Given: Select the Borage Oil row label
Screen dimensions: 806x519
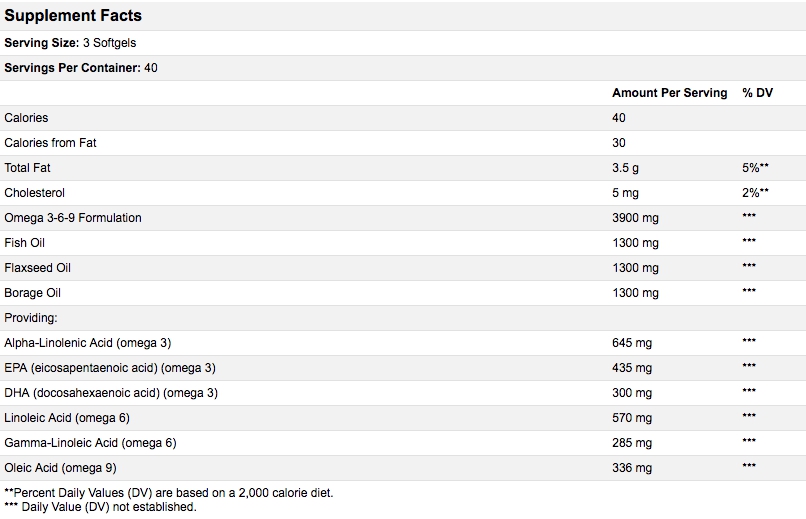Looking at the screenshot, I should (33, 293).
